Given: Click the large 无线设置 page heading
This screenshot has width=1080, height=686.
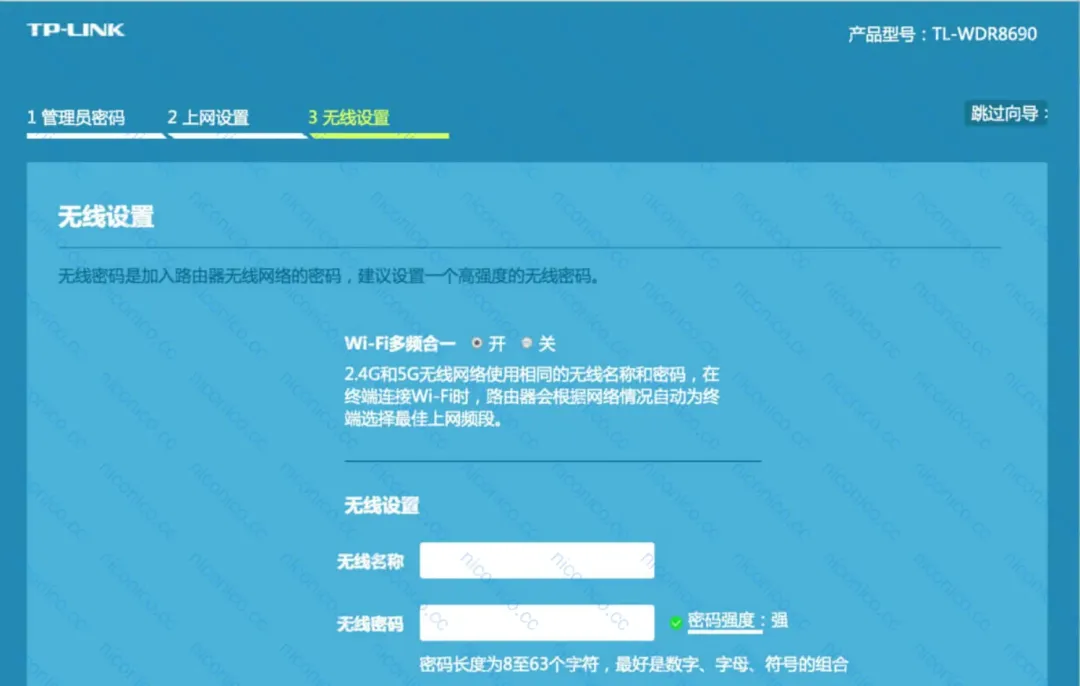Looking at the screenshot, I should click(x=106, y=217).
